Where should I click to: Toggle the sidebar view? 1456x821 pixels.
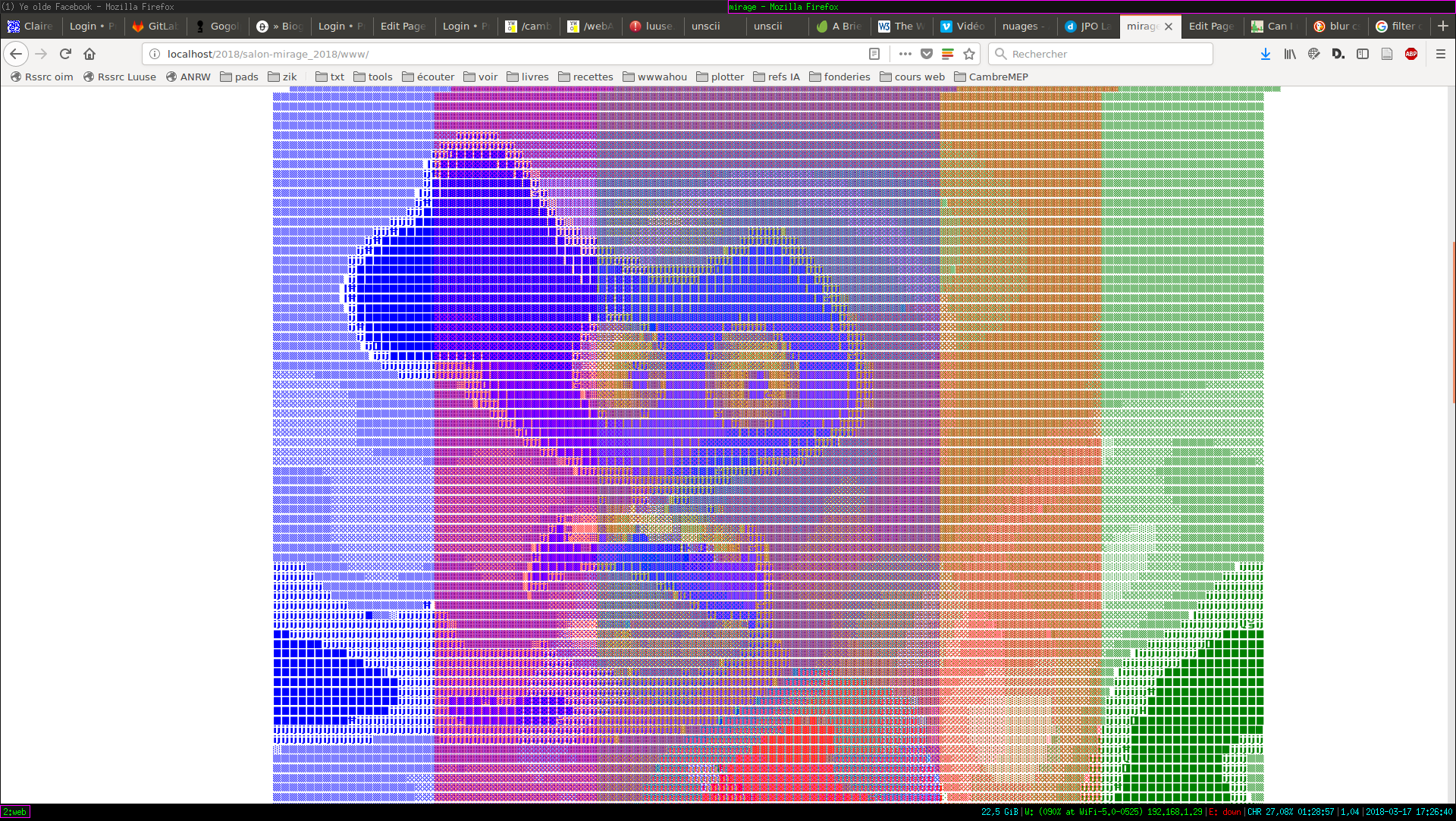tap(1363, 54)
